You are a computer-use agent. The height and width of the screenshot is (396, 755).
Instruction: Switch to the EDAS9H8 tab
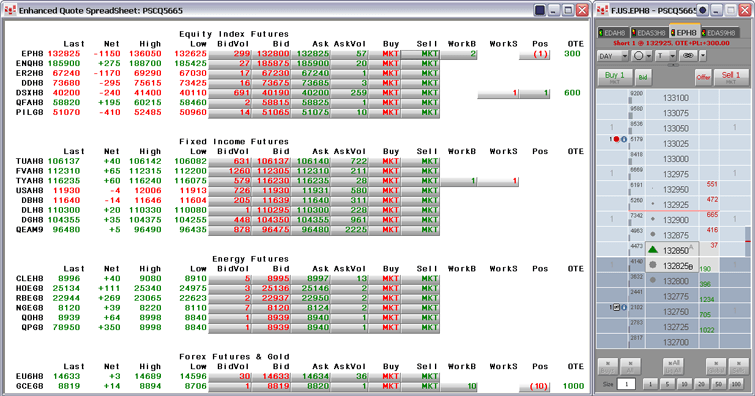tap(719, 33)
